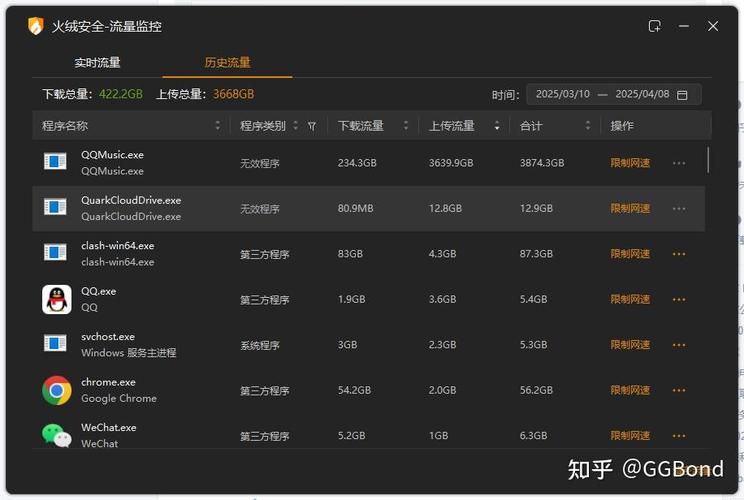Select the QuarkCloudDrive.exe program name

[x=131, y=200]
